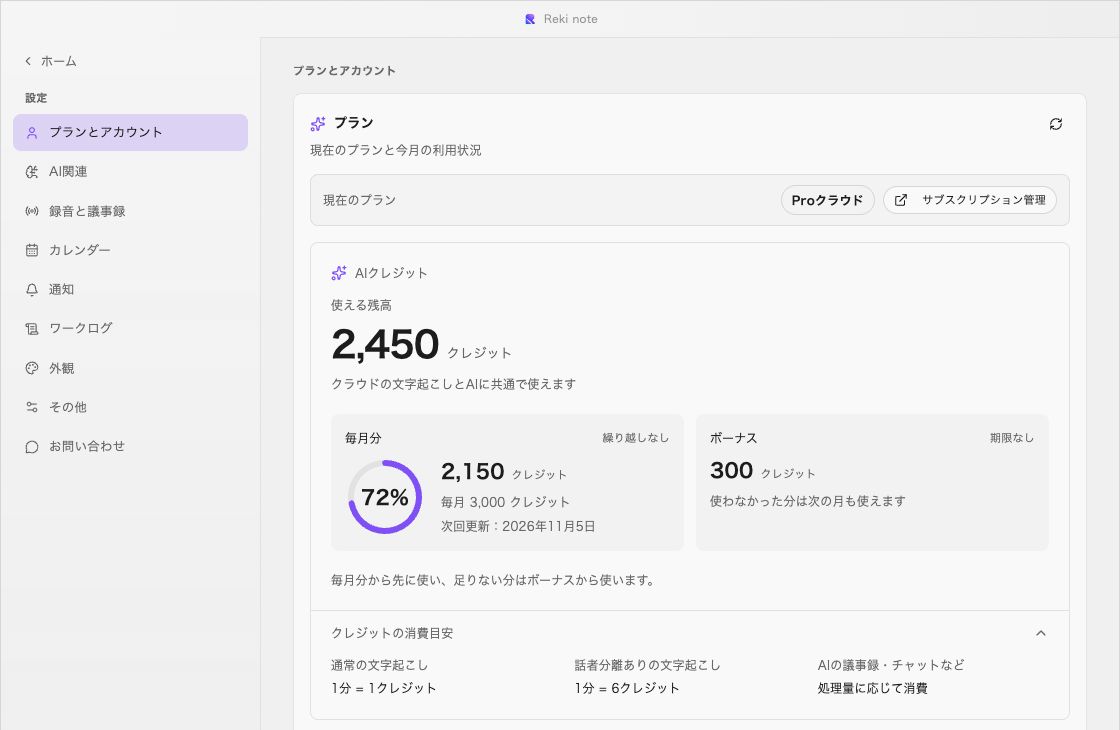Click 使わなかった分は次の月も使えます text
The image size is (1120, 730).
point(808,501)
